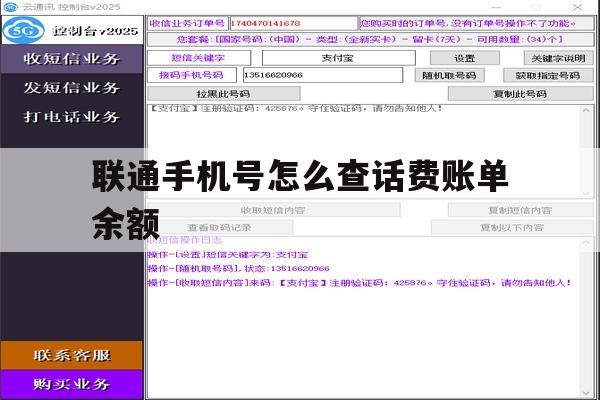Click the log line 操作-[随机取号码]
Viewport: 600px width, 400px height.
(238, 268)
